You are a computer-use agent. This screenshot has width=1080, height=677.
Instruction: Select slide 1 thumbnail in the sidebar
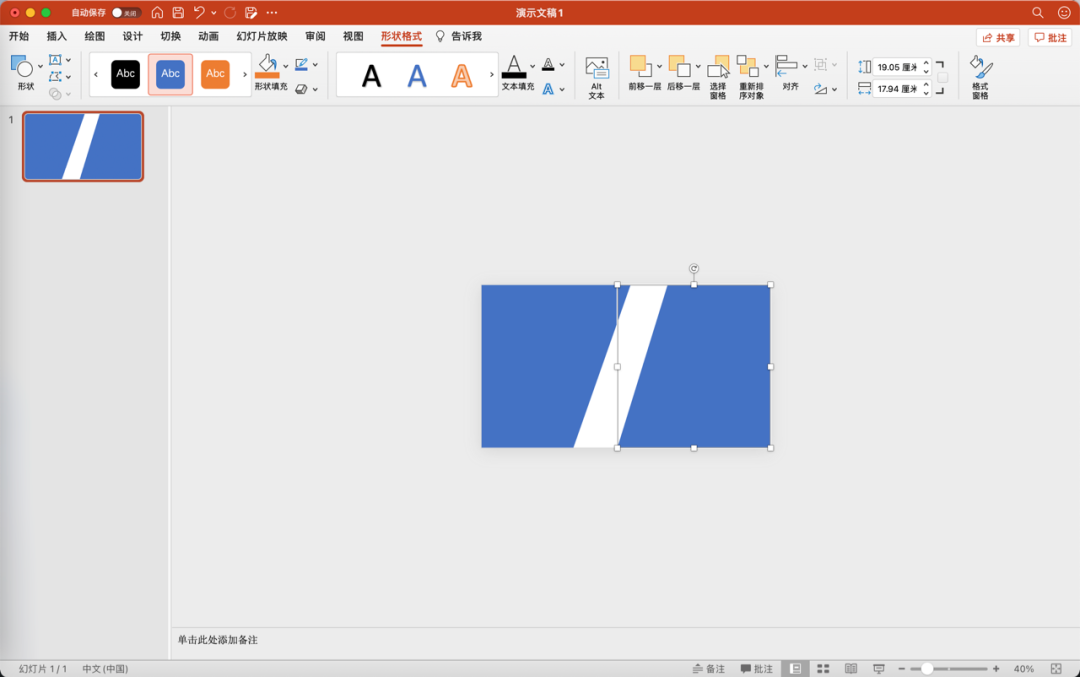coord(83,146)
